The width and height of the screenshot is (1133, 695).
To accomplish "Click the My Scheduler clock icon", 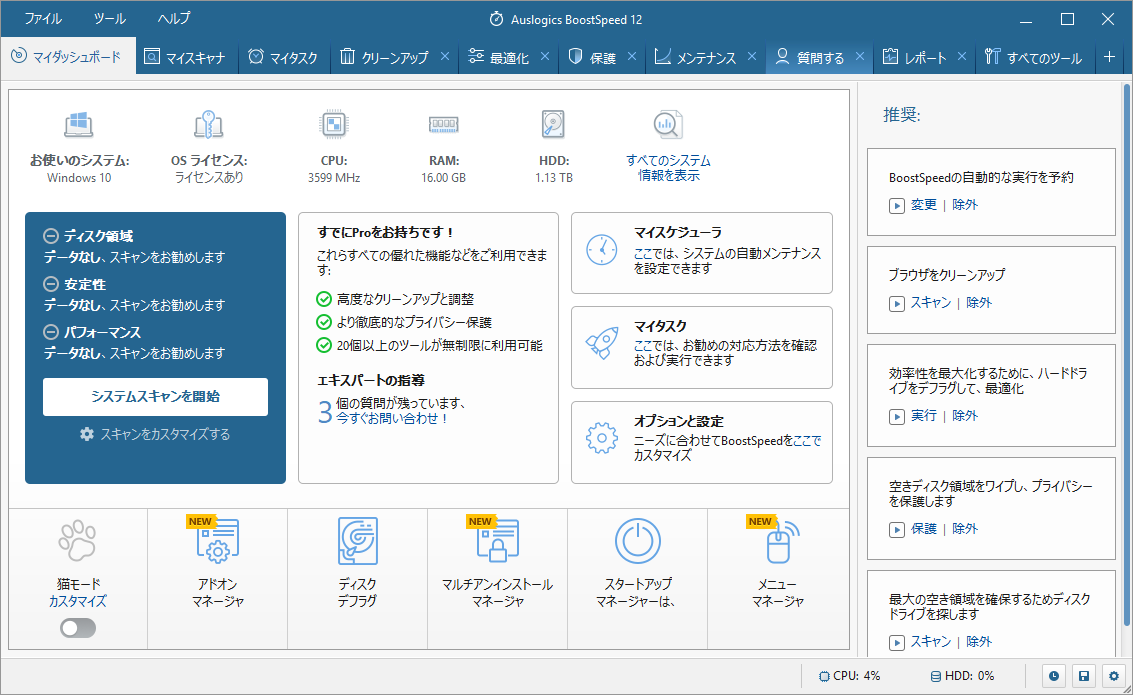I will pyautogui.click(x=602, y=250).
